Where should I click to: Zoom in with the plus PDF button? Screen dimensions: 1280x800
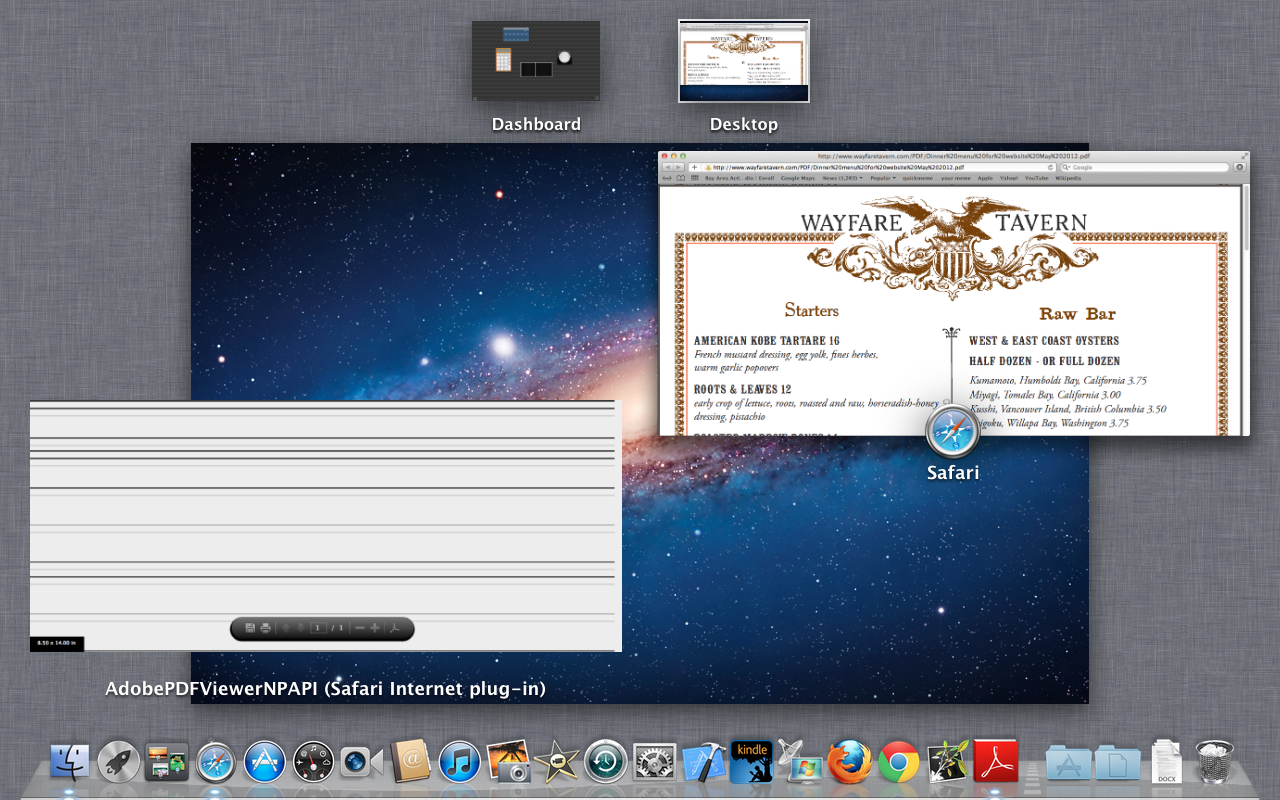tap(375, 628)
